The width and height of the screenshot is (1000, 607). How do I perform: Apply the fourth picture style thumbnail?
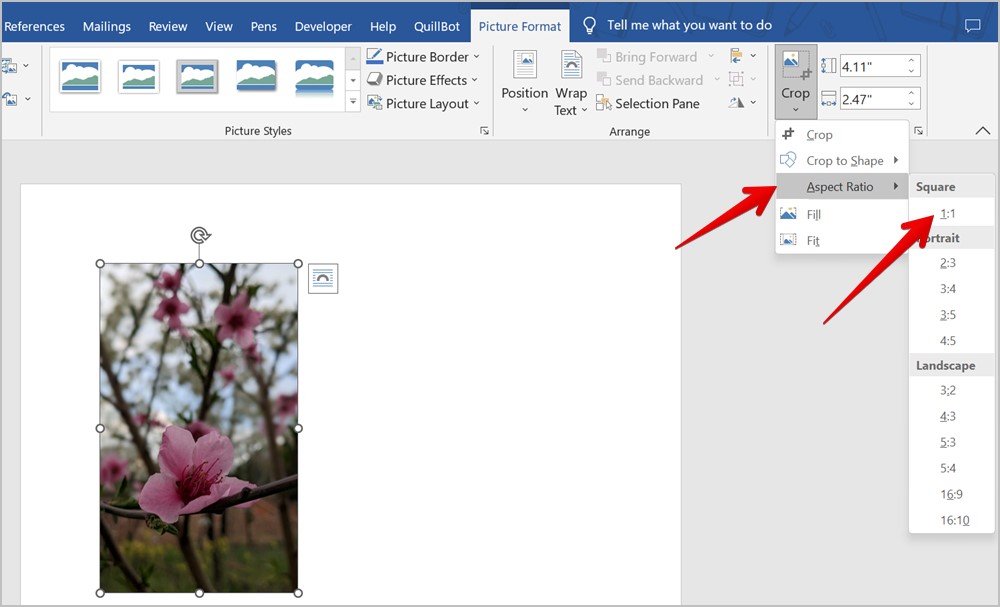(256, 76)
